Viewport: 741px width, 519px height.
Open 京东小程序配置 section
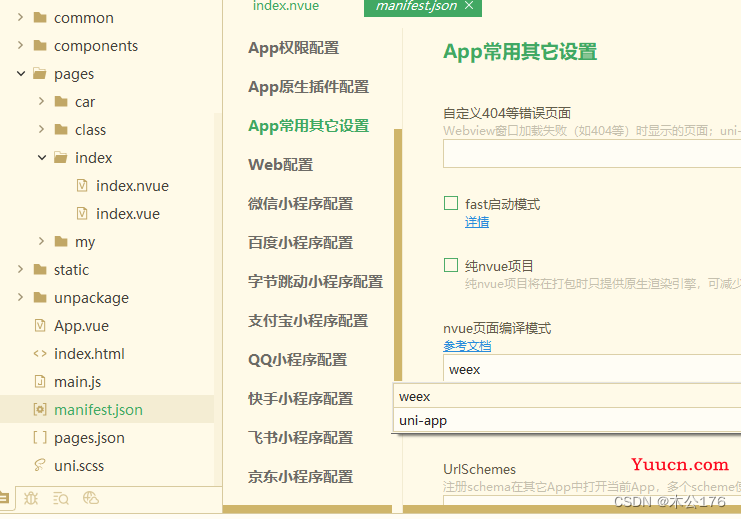[x=301, y=476]
